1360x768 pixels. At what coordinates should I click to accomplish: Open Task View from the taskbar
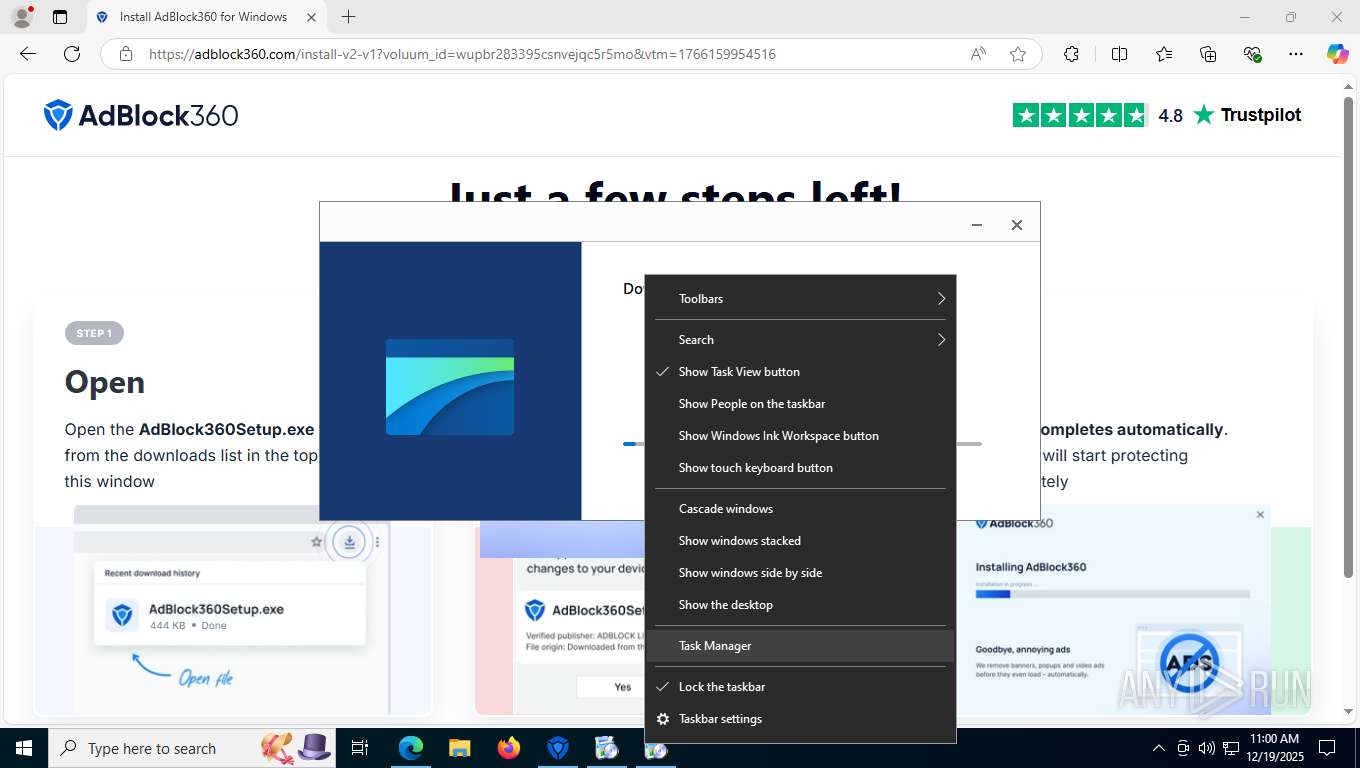[x=361, y=748]
